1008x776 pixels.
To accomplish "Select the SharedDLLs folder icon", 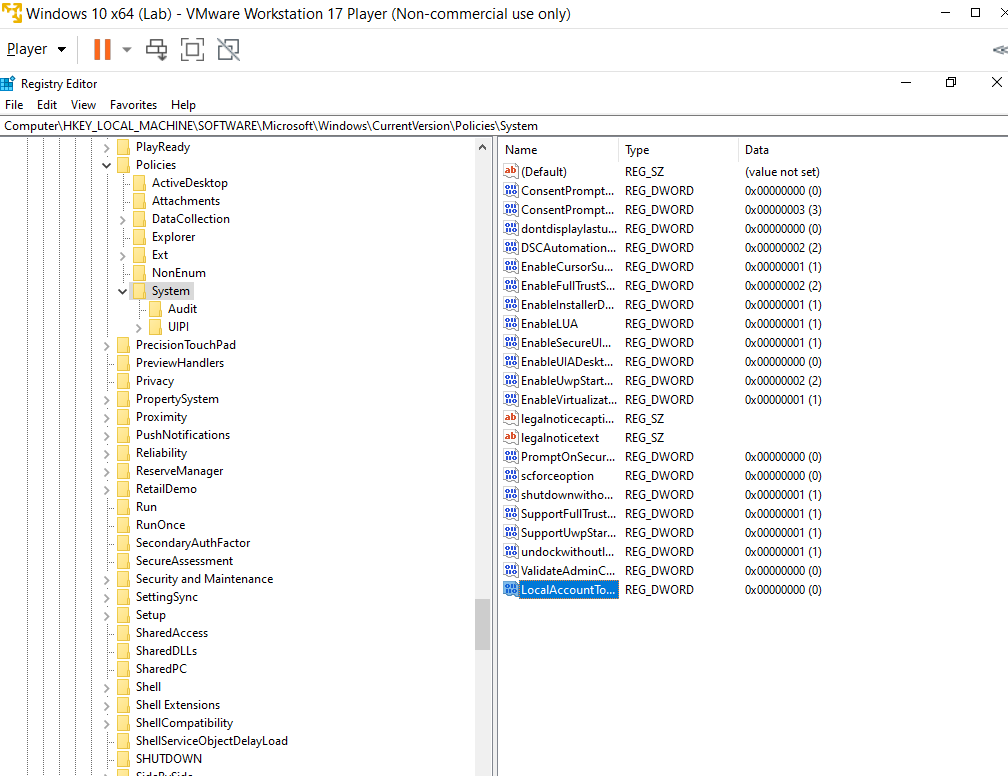I will point(123,651).
